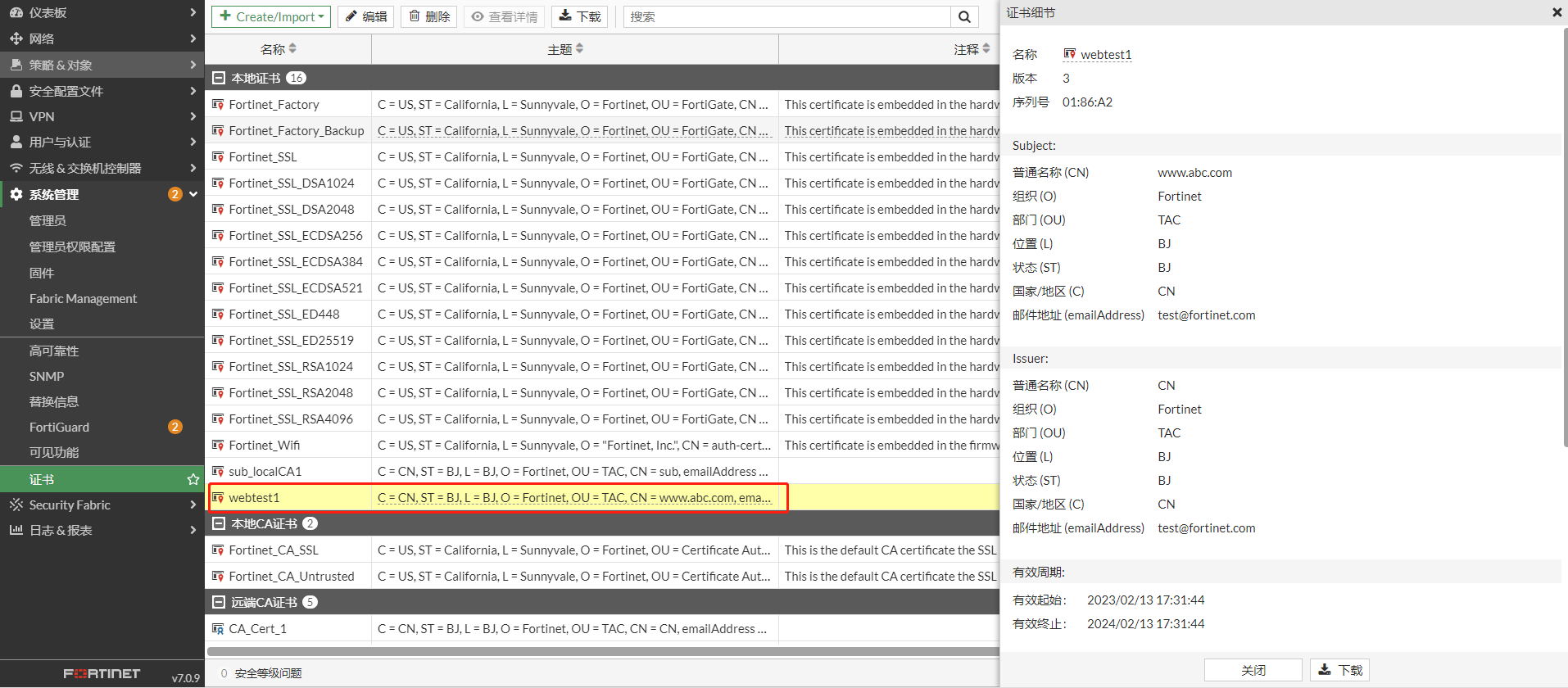The width and height of the screenshot is (1568, 688).
Task: Click the favorite star on 证书 menu
Action: point(193,479)
